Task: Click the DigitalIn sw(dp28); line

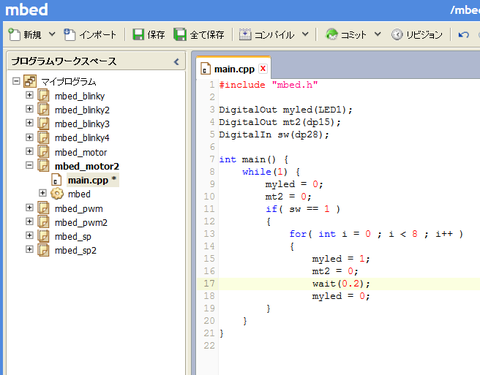Action: 274,135
